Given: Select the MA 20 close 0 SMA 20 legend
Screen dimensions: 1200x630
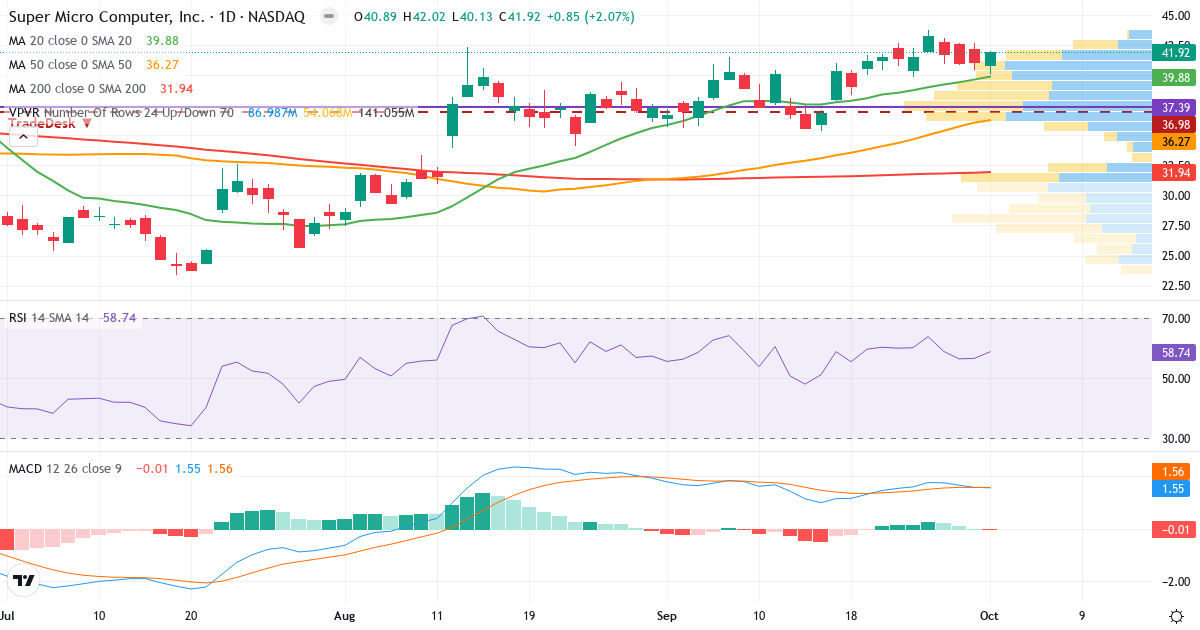Looking at the screenshot, I should [70, 40].
